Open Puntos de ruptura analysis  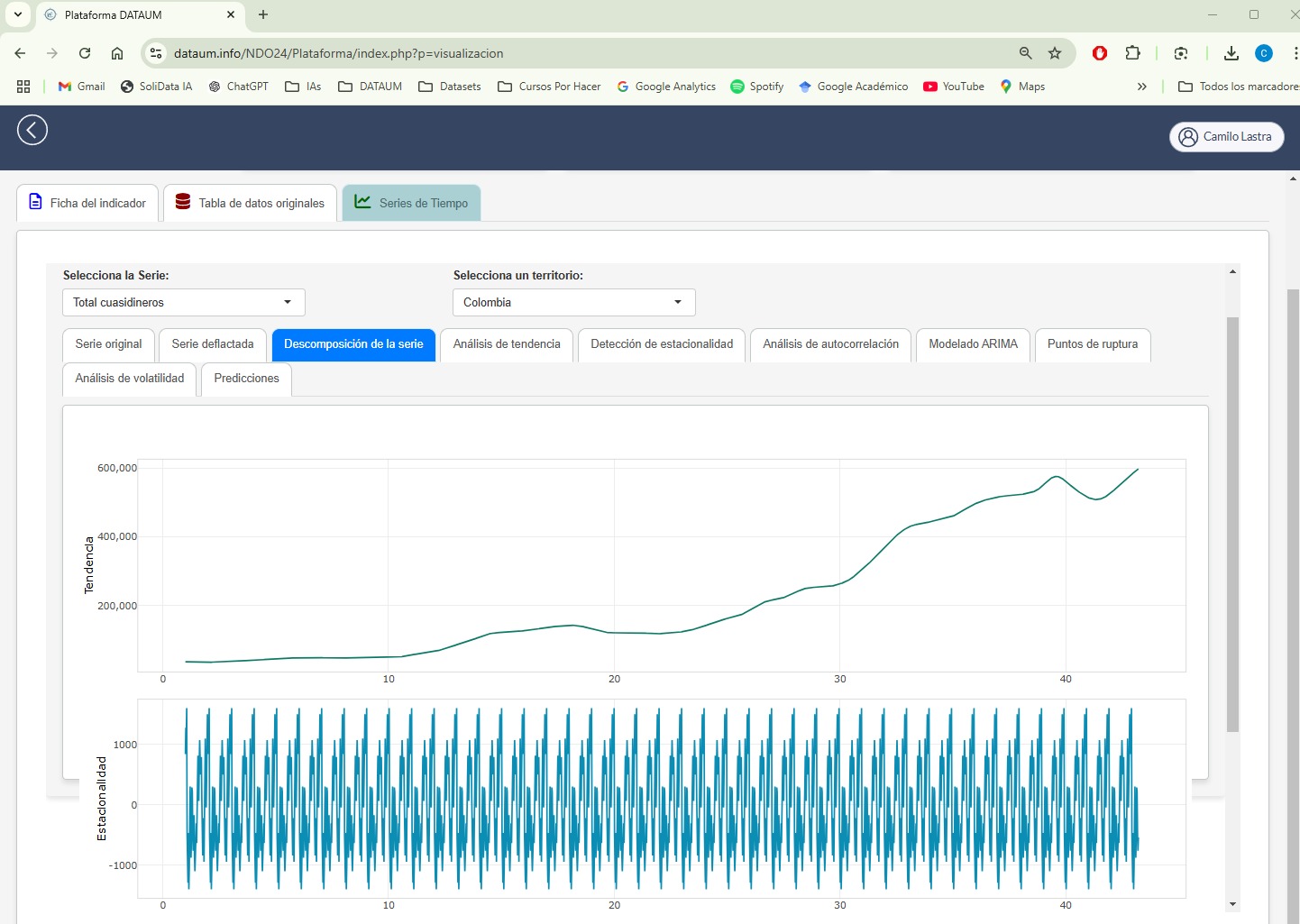[x=1092, y=344]
